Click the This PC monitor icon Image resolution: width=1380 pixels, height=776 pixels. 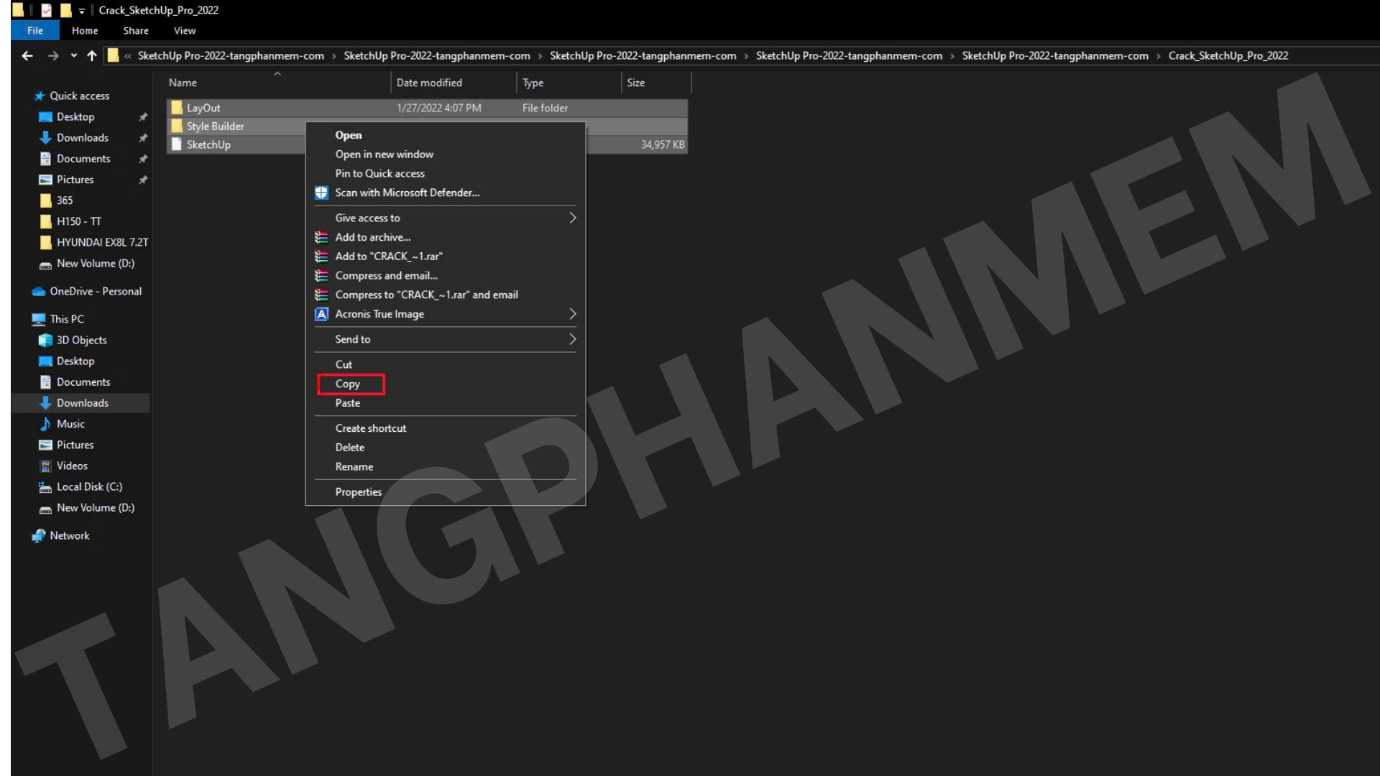39,320
